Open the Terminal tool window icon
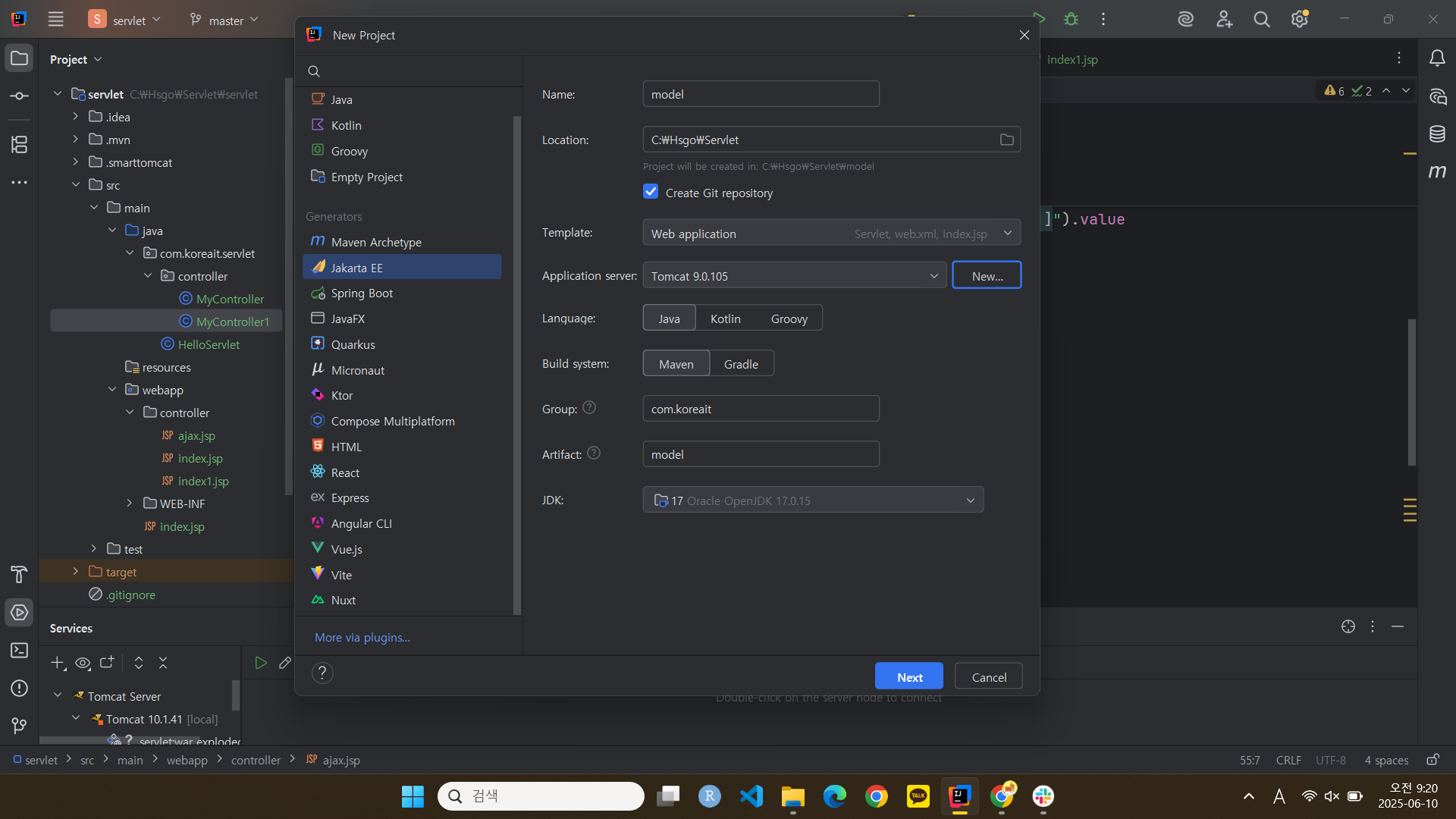Viewport: 1456px width, 819px height. pyautogui.click(x=20, y=650)
